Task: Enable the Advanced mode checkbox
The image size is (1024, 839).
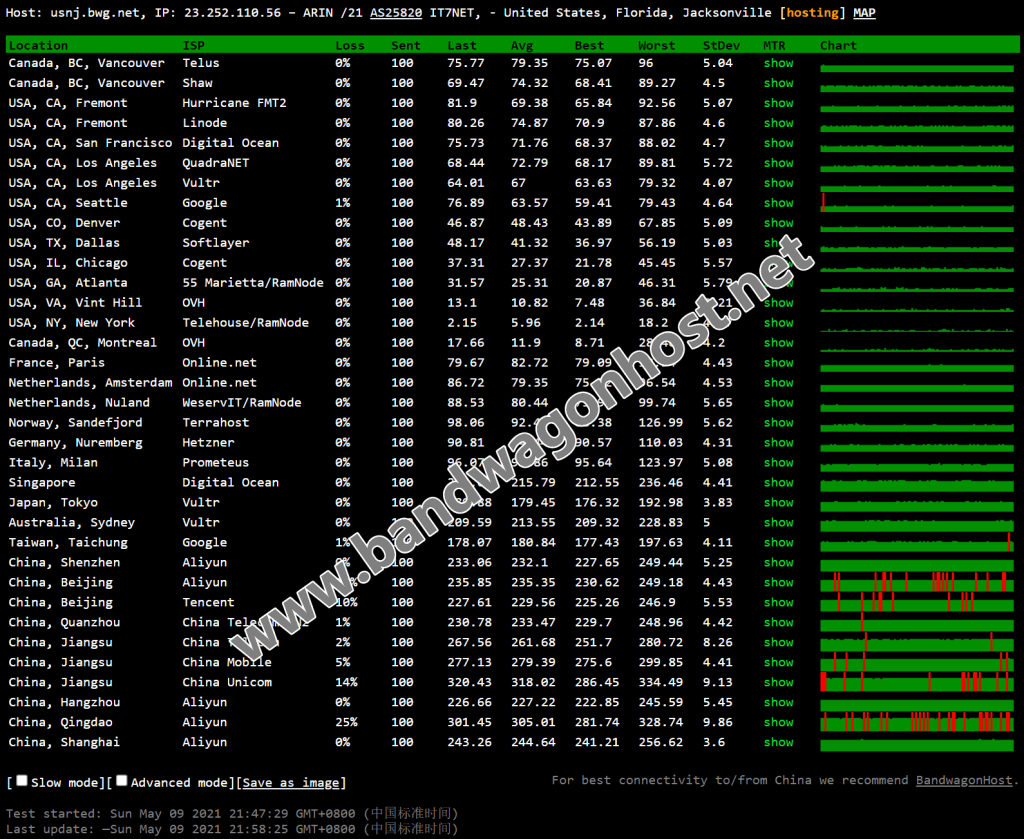Action: pyautogui.click(x=121, y=781)
